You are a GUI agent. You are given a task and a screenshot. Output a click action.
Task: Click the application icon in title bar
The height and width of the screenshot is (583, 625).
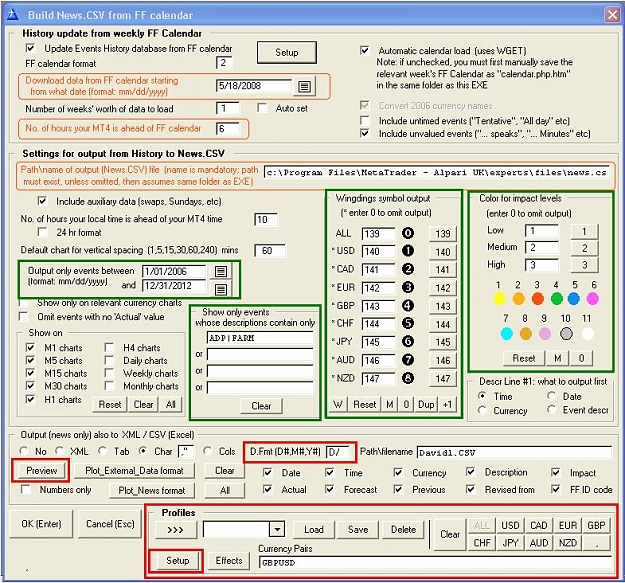(13, 15)
